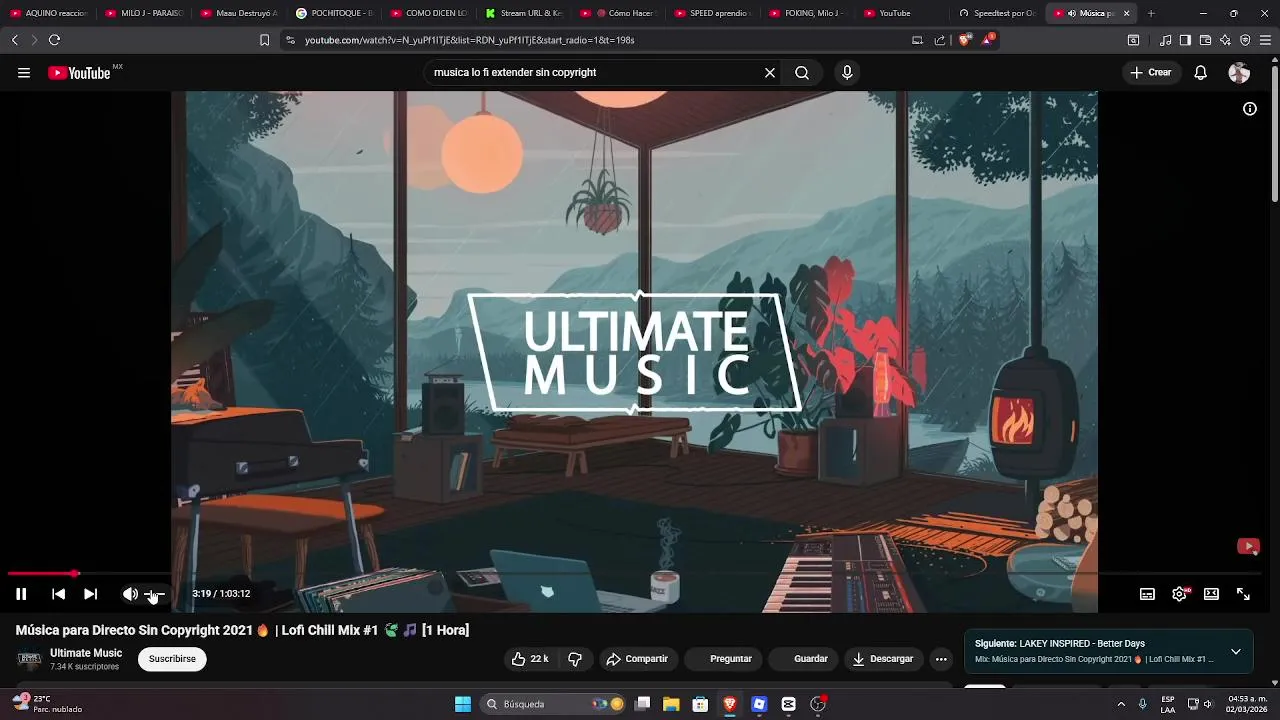Image resolution: width=1280 pixels, height=720 pixels.
Task: Go back in the browser
Action: [x=14, y=40]
